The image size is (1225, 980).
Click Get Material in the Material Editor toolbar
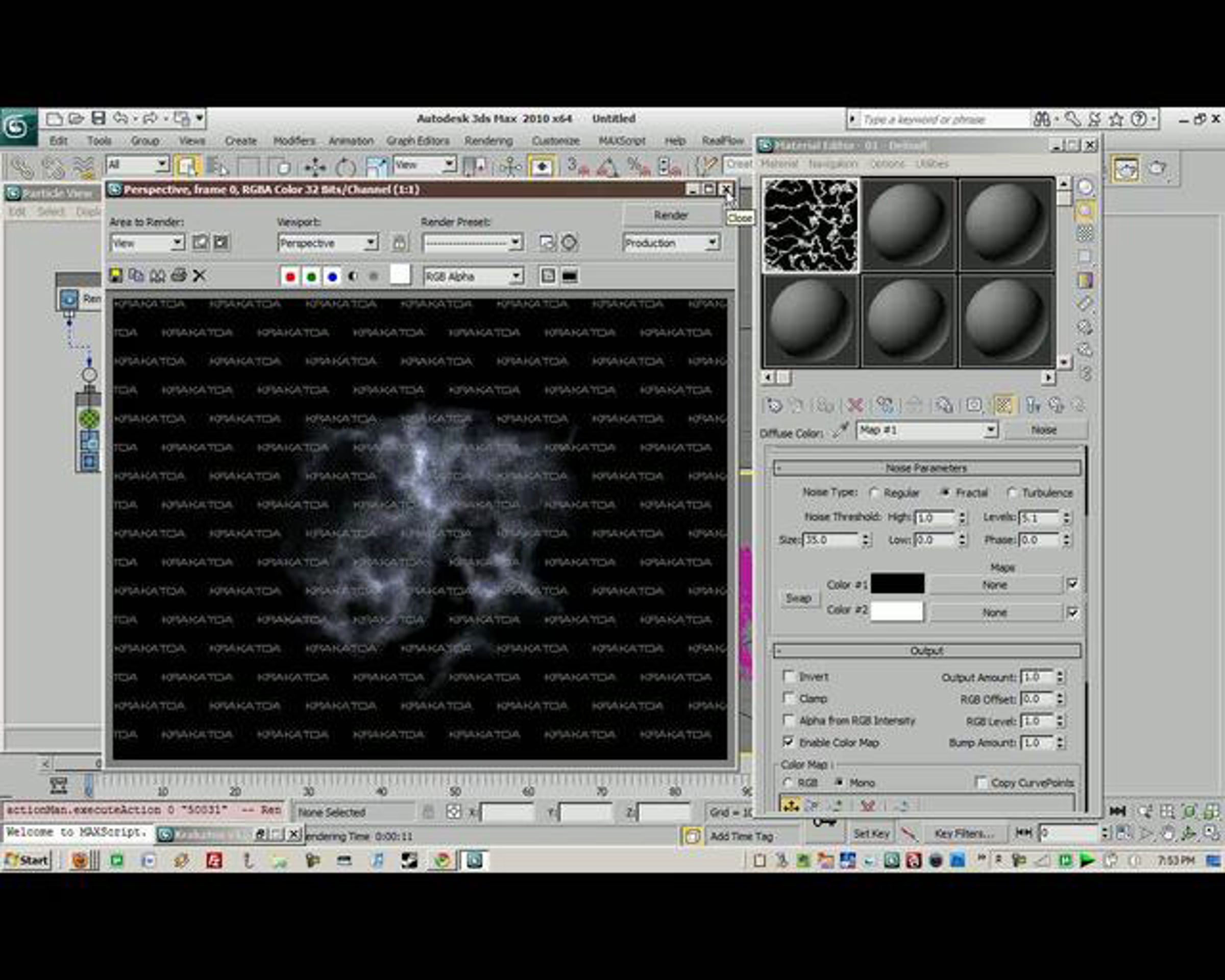(774, 406)
